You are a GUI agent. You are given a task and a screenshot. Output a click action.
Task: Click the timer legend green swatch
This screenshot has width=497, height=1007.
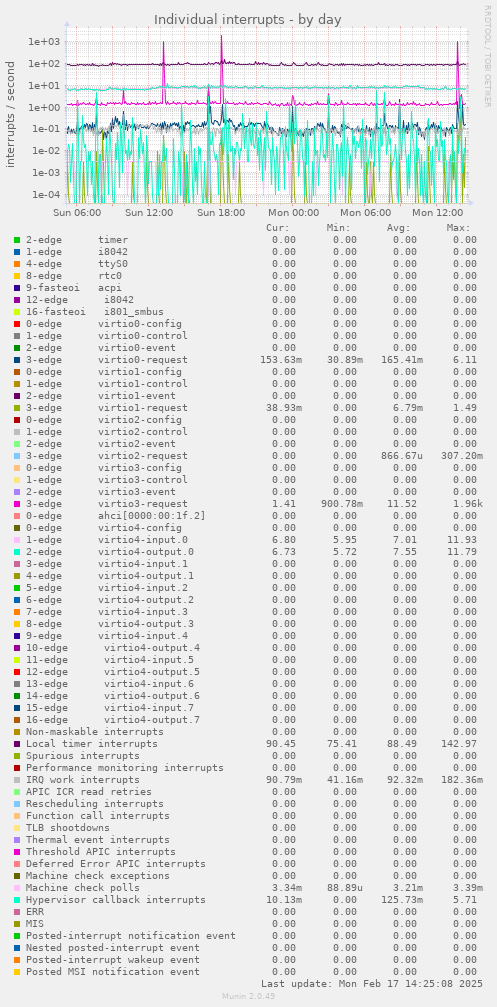(x=17, y=240)
